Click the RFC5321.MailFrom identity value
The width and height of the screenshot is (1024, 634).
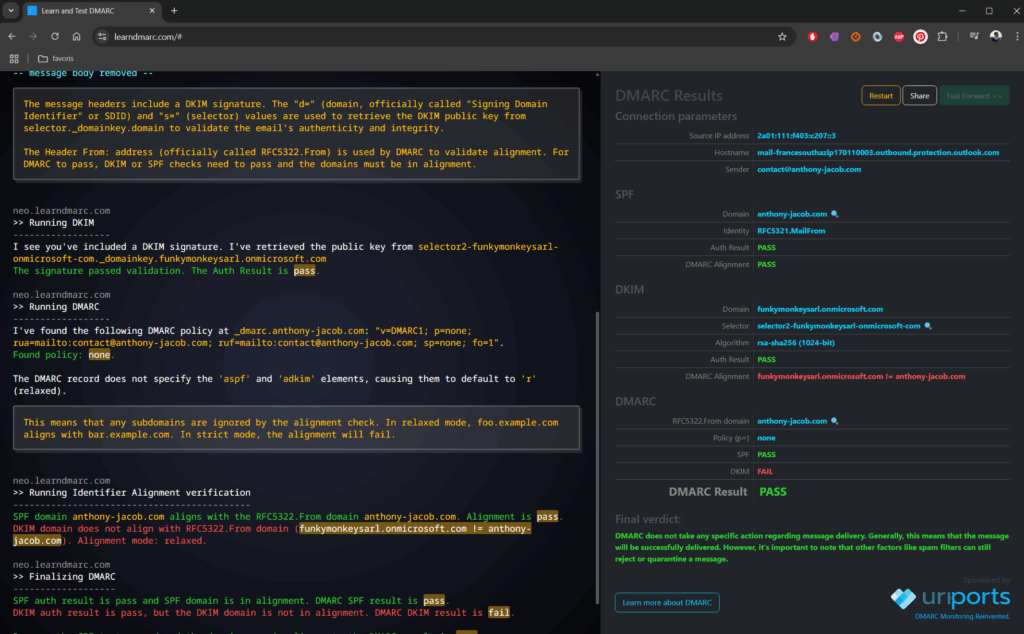coord(791,231)
